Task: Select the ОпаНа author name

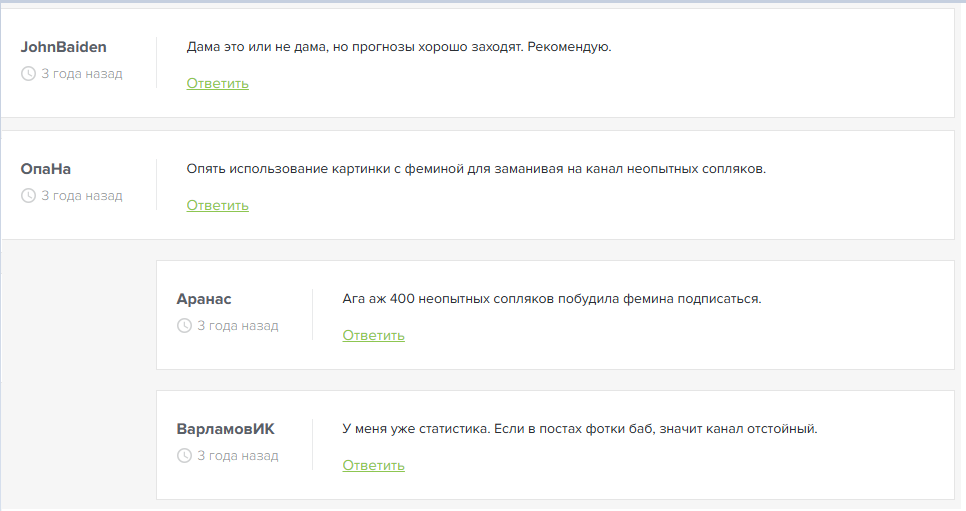Action: click(x=46, y=169)
